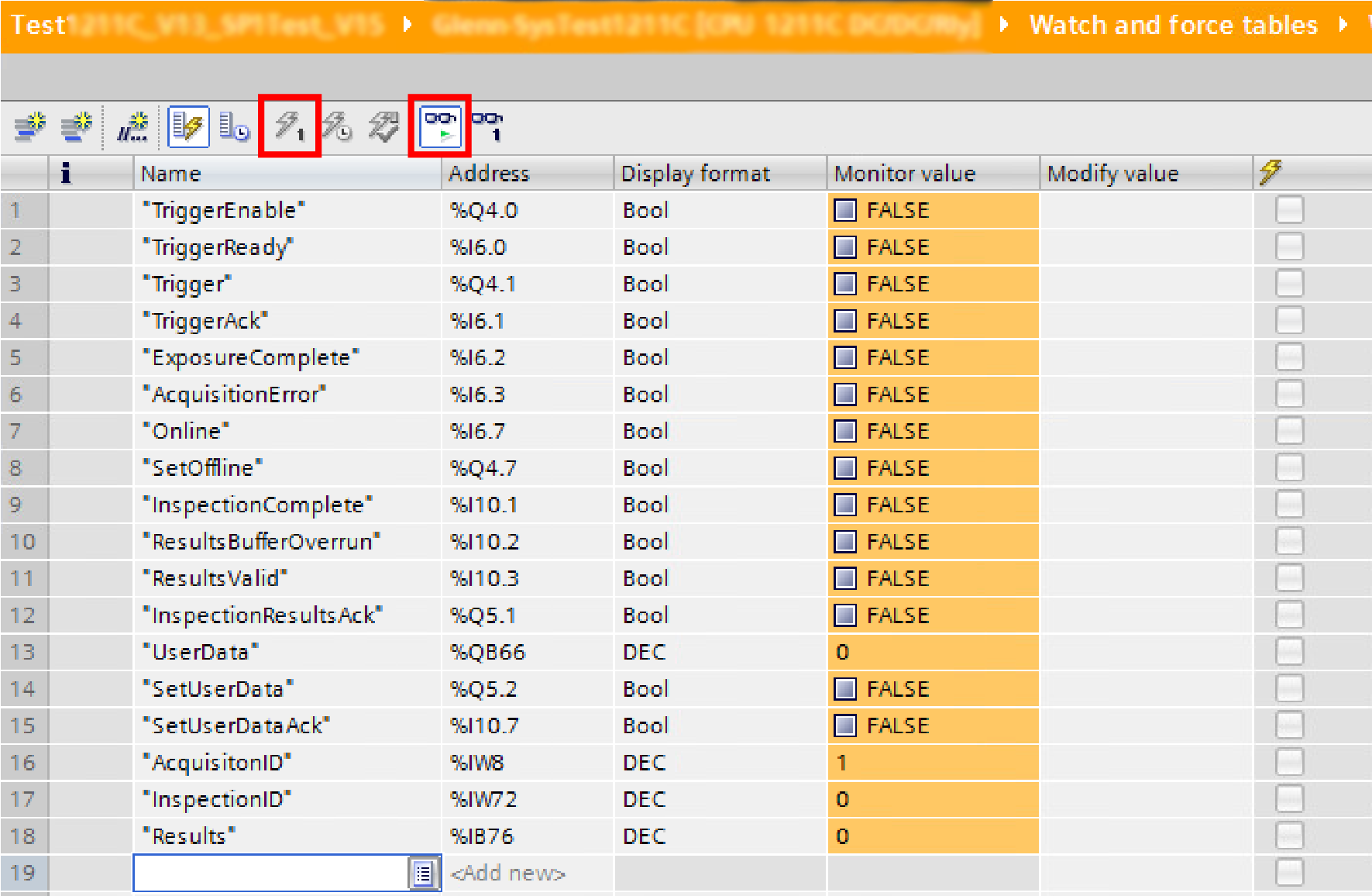Enable the modify checkbox for the Results row
Viewport: 1372px width, 896px height.
[x=1289, y=836]
